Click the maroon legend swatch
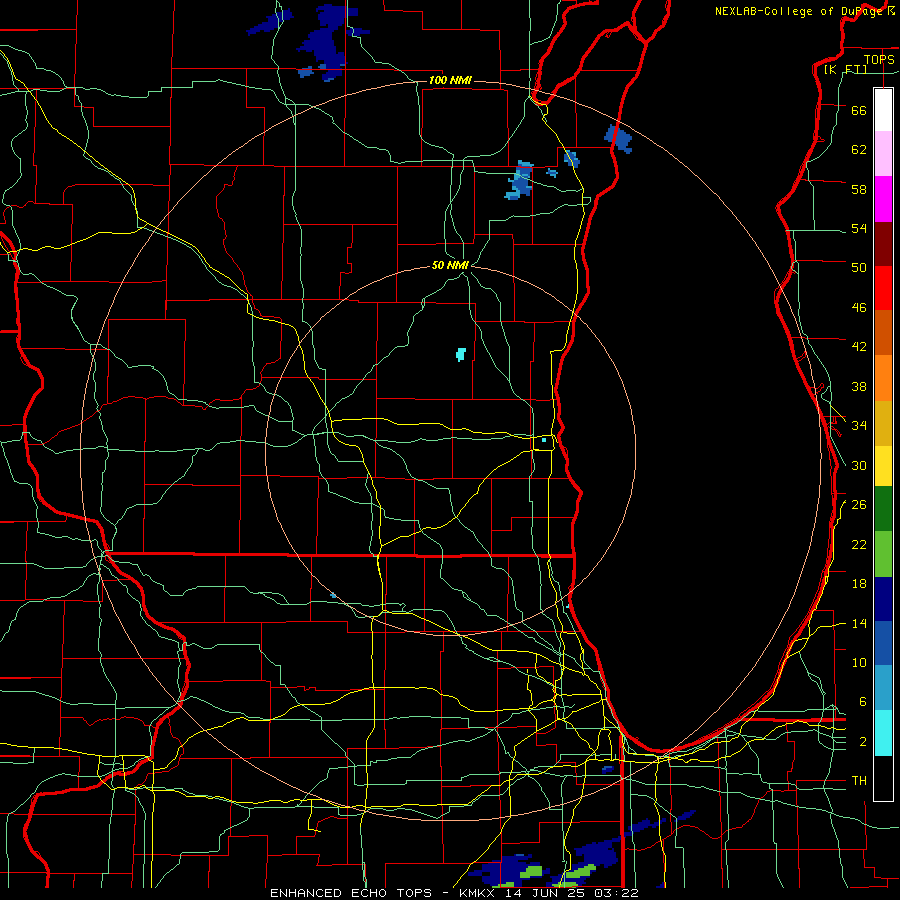900x900 pixels. click(883, 244)
